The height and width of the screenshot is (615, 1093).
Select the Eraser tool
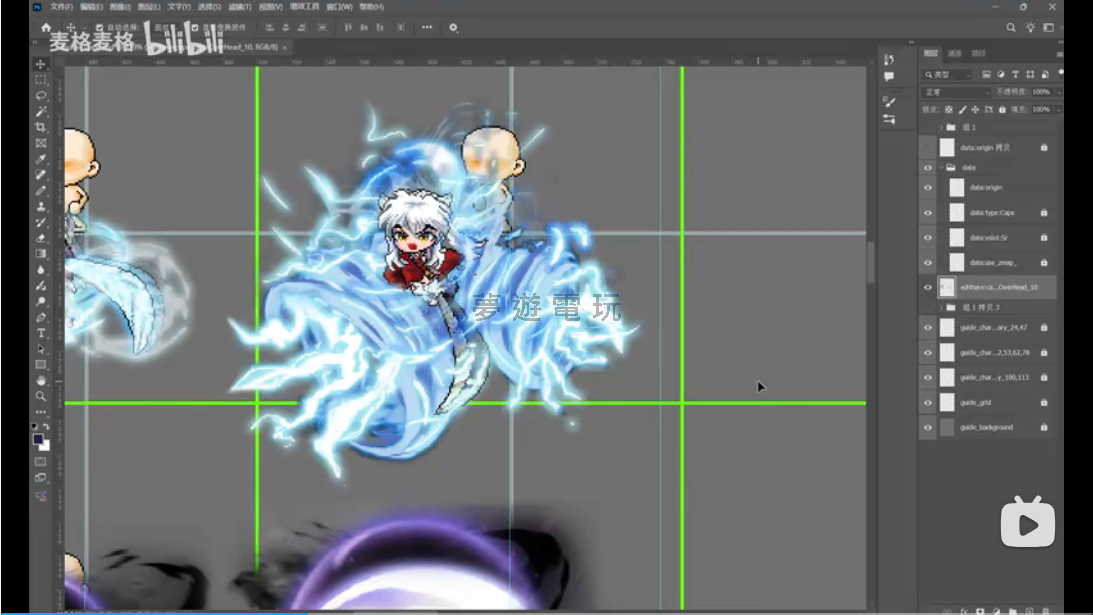click(x=41, y=238)
